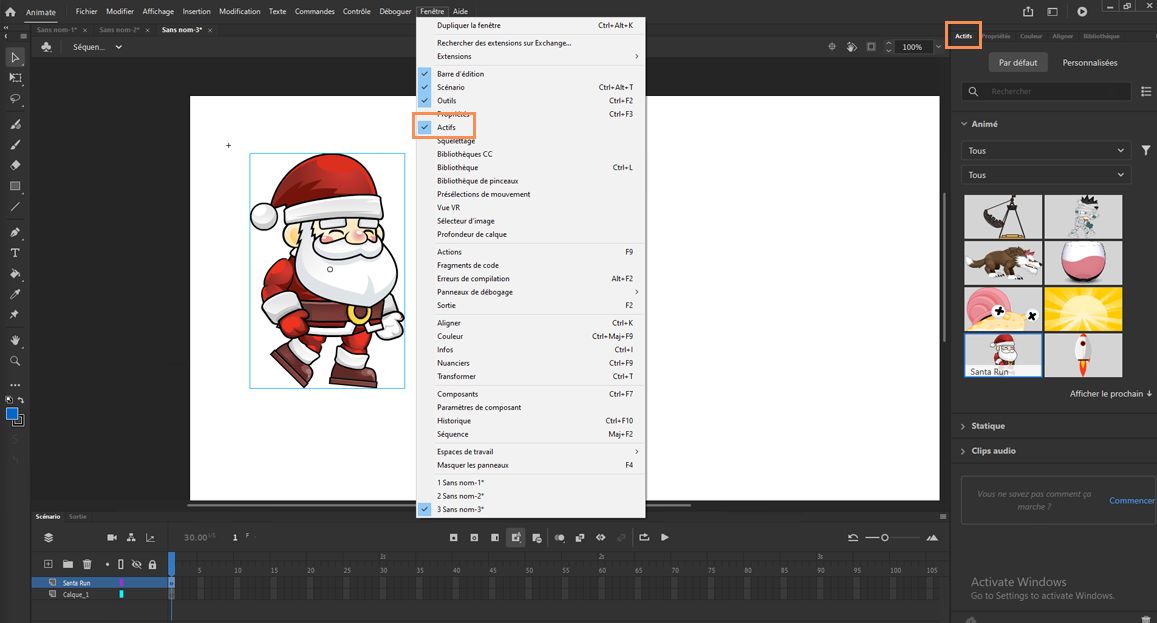The height and width of the screenshot is (623, 1157).
Task: Select checked document 3 Sans nom-3*
Action: tap(531, 509)
